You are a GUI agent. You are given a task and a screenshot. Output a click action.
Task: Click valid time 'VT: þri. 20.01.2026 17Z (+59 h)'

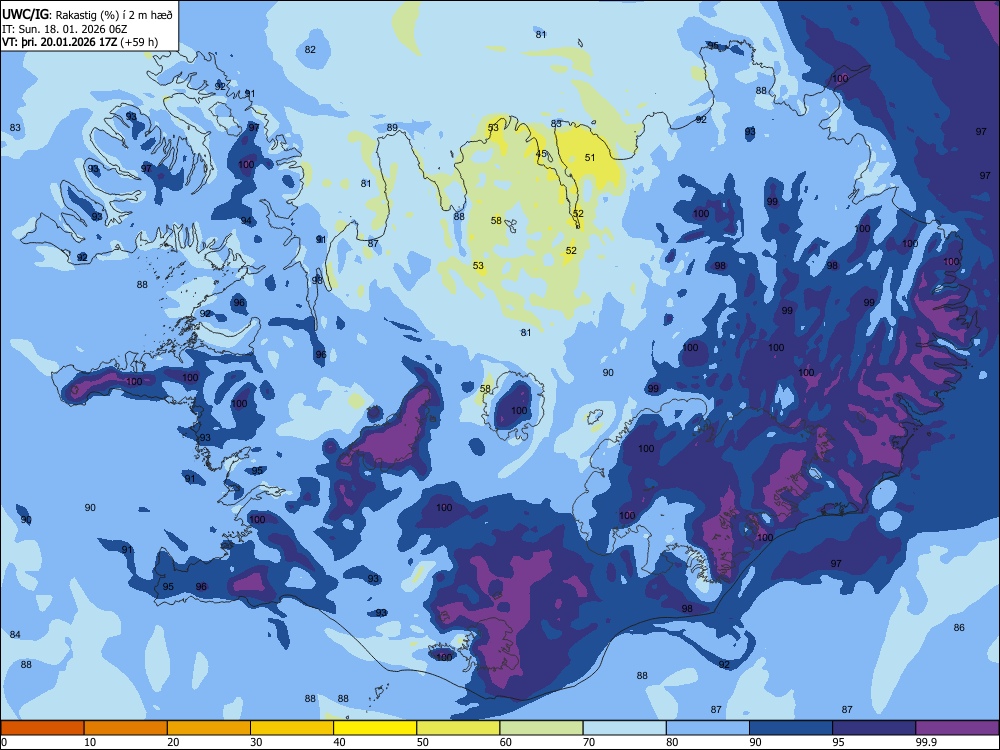(80, 42)
